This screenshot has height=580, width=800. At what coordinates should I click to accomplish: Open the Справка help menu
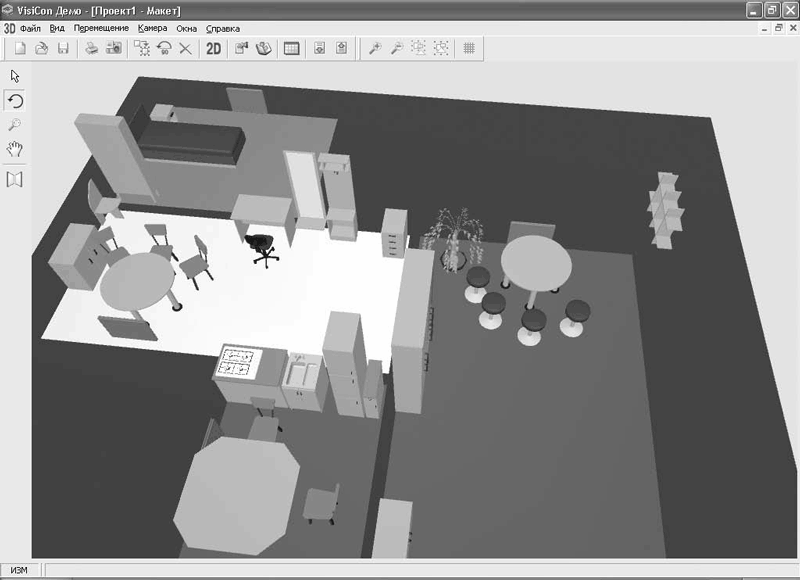coord(222,29)
